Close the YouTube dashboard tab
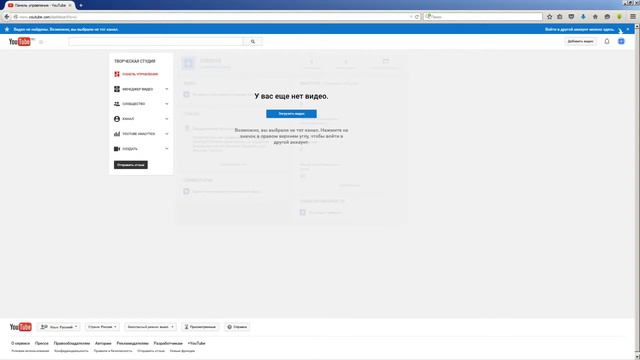 (70, 5)
